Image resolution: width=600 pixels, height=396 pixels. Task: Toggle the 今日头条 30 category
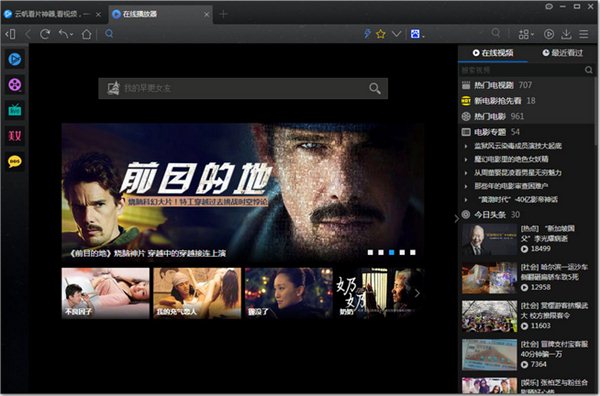[x=527, y=215]
